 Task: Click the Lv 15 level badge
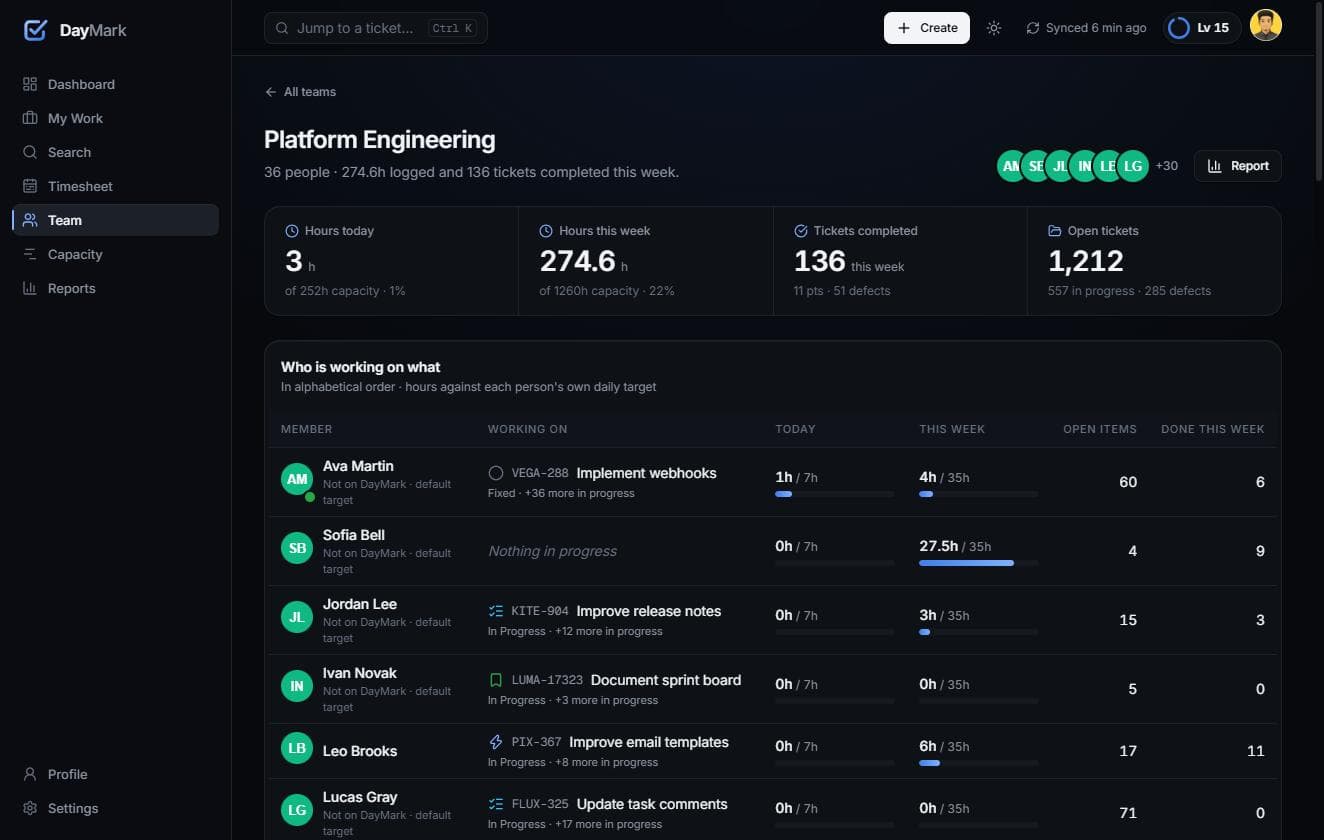coord(1202,28)
